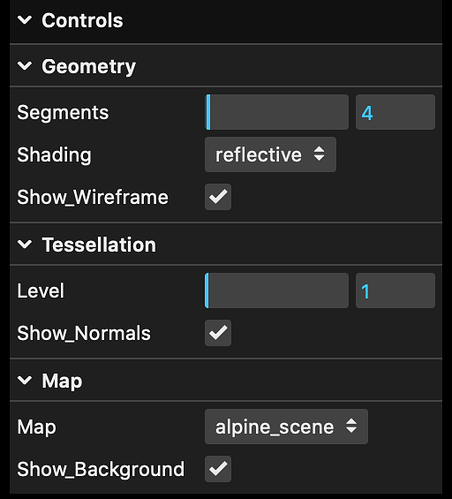
Task: Click the Segments value field showing 4
Action: point(395,112)
